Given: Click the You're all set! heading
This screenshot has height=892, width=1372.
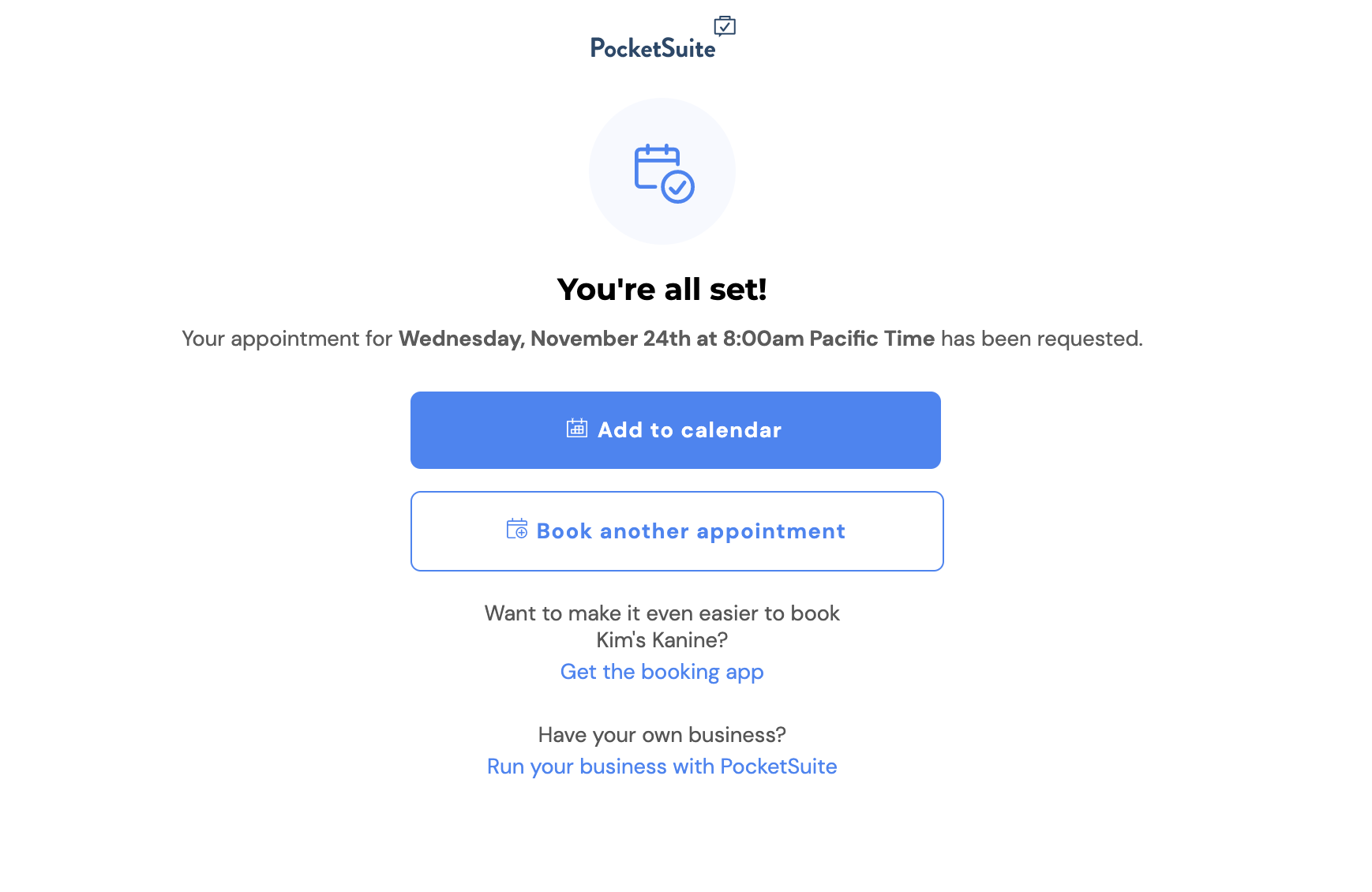Looking at the screenshot, I should (662, 289).
